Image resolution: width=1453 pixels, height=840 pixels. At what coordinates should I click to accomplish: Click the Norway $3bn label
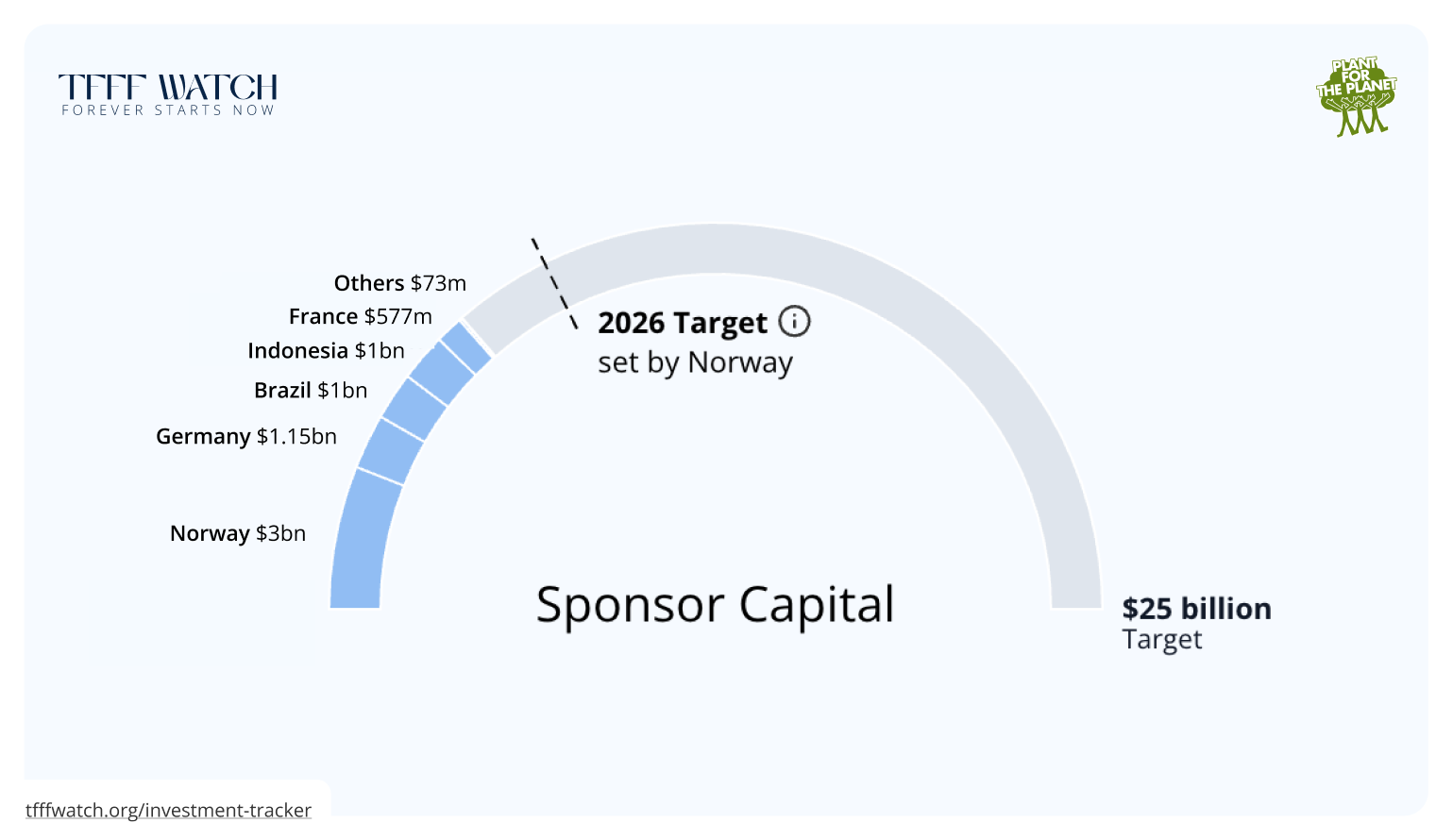238,533
